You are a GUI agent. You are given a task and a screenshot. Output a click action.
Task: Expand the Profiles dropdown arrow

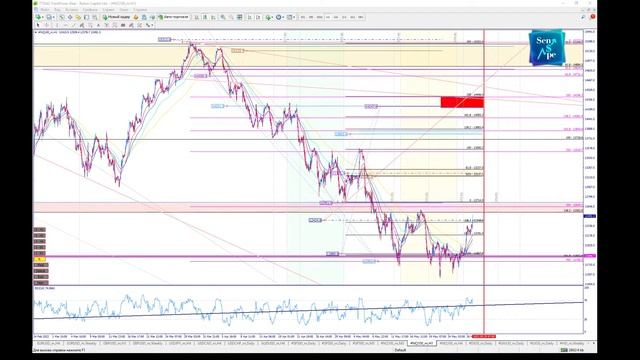[54, 17]
